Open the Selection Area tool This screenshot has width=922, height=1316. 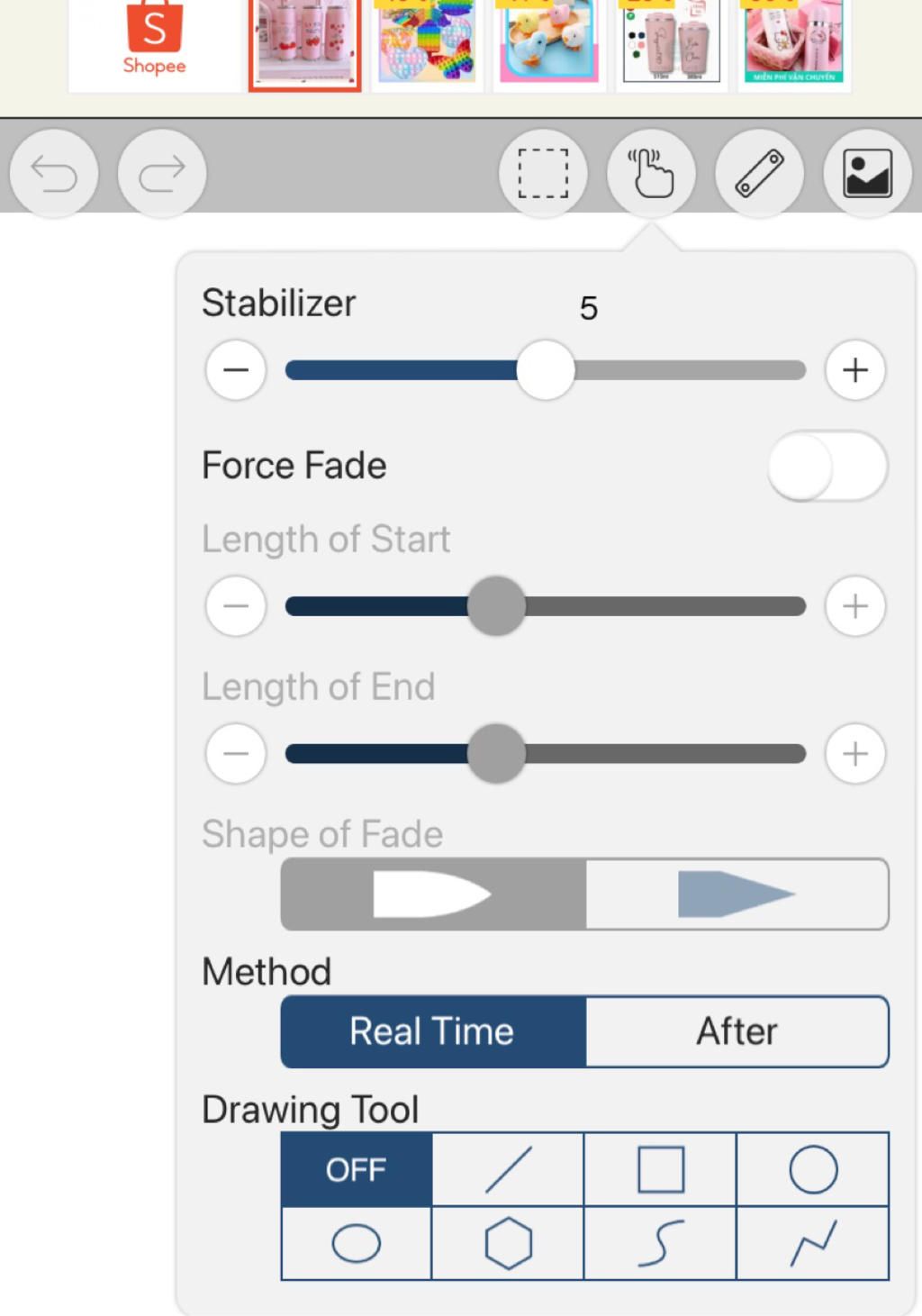(x=543, y=173)
